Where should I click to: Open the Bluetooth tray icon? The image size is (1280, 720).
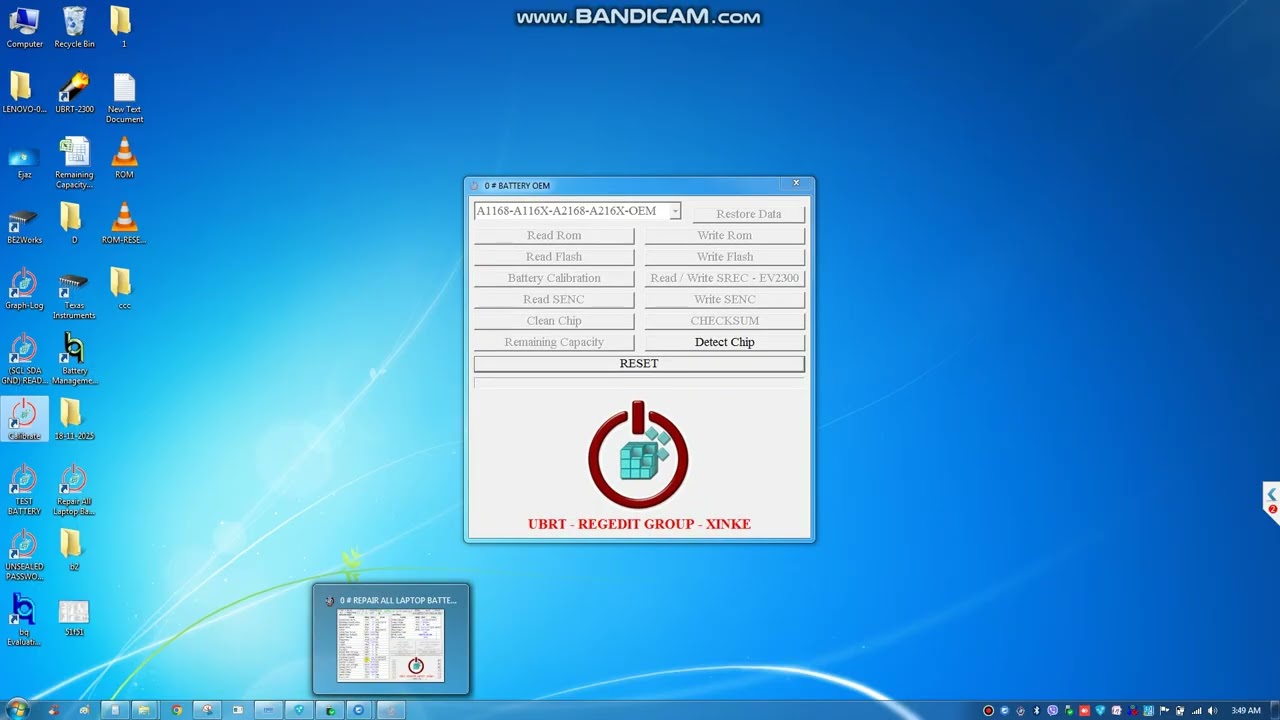(x=1036, y=711)
